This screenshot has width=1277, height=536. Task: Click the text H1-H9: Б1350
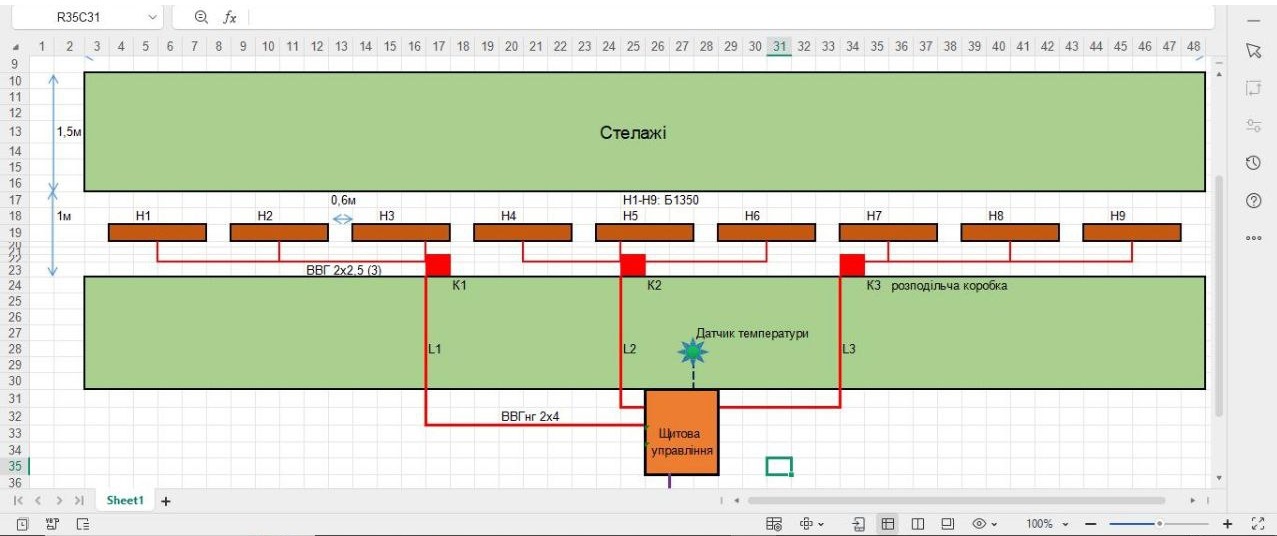661,200
